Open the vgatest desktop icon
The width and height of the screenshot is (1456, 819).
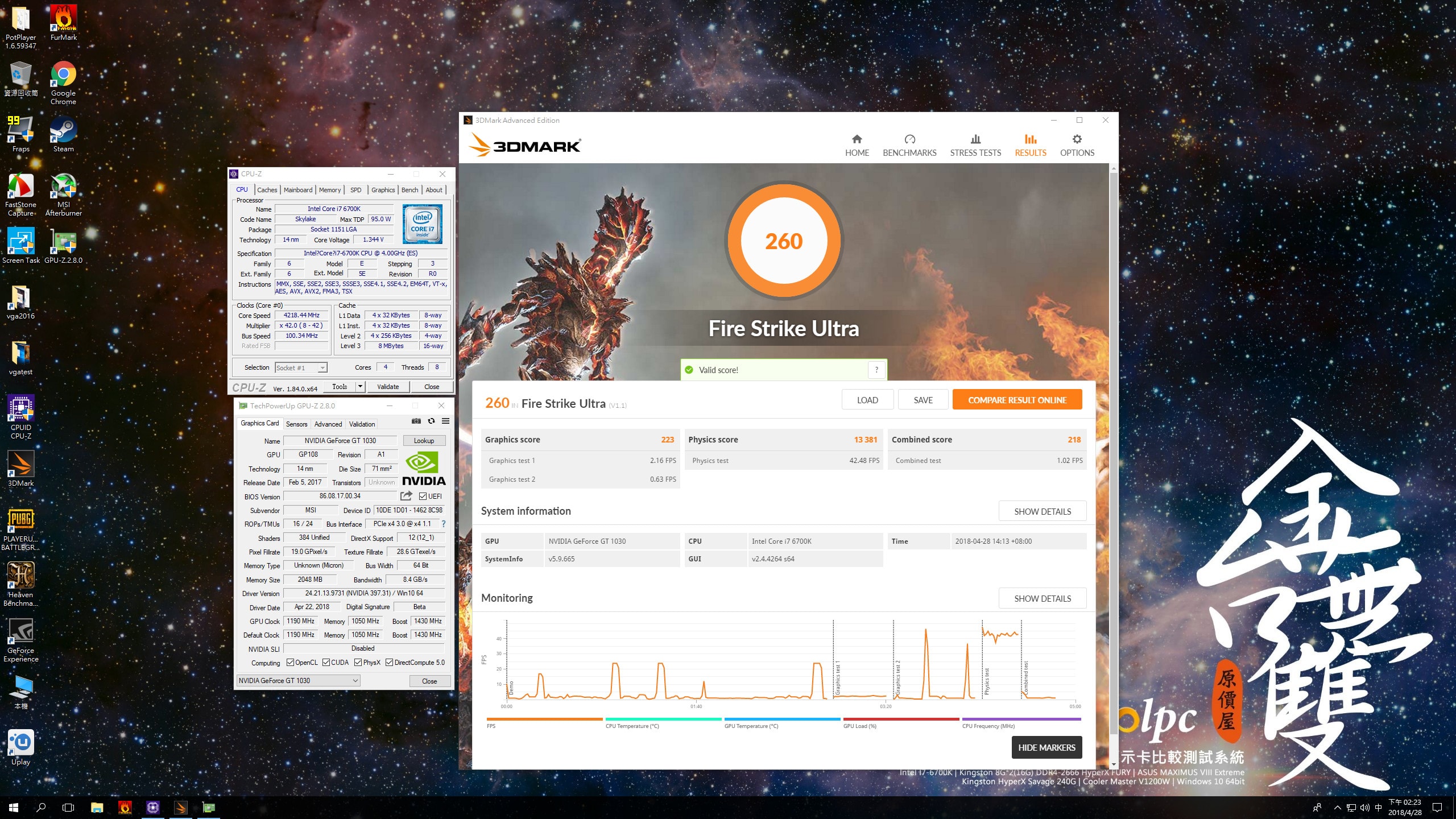[x=21, y=357]
